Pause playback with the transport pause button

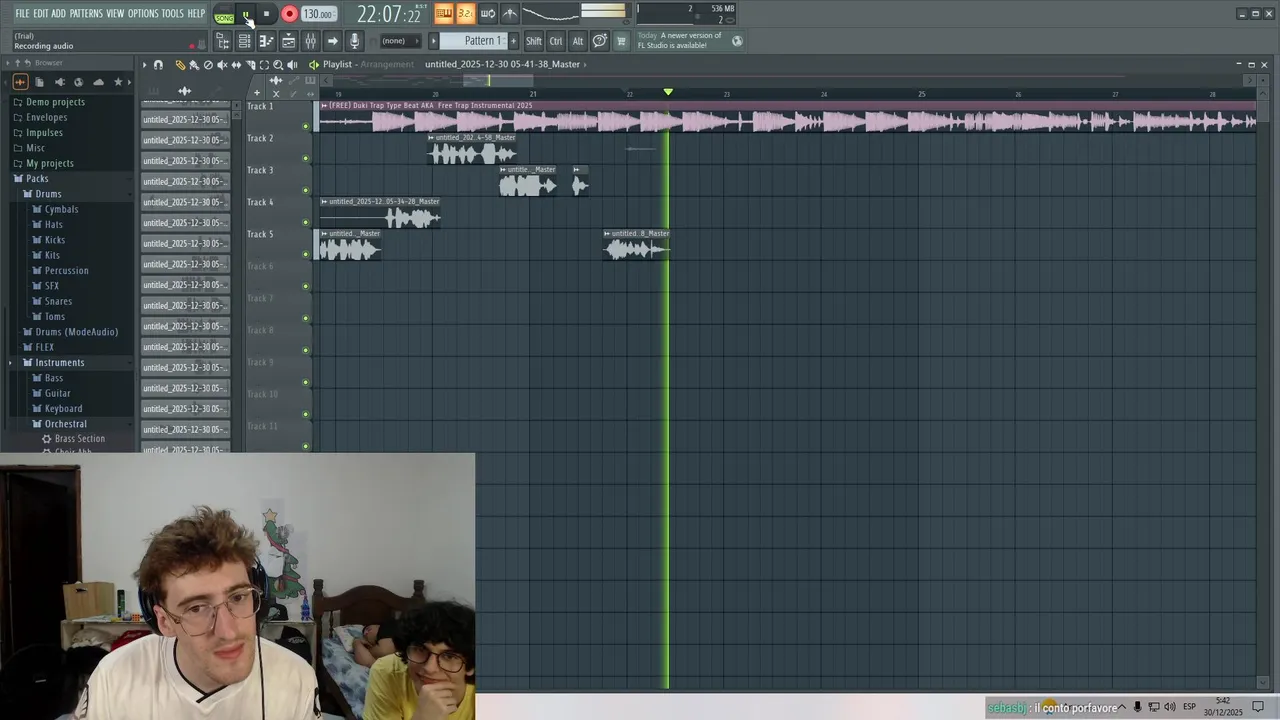(246, 14)
